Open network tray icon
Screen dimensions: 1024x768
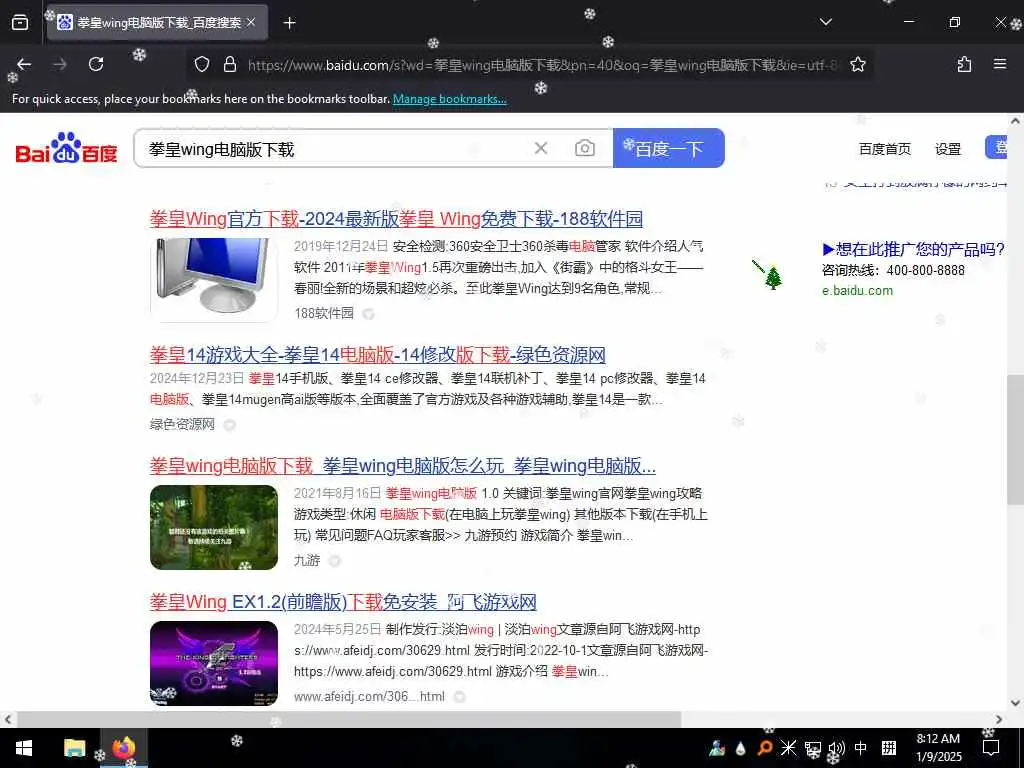[812, 748]
